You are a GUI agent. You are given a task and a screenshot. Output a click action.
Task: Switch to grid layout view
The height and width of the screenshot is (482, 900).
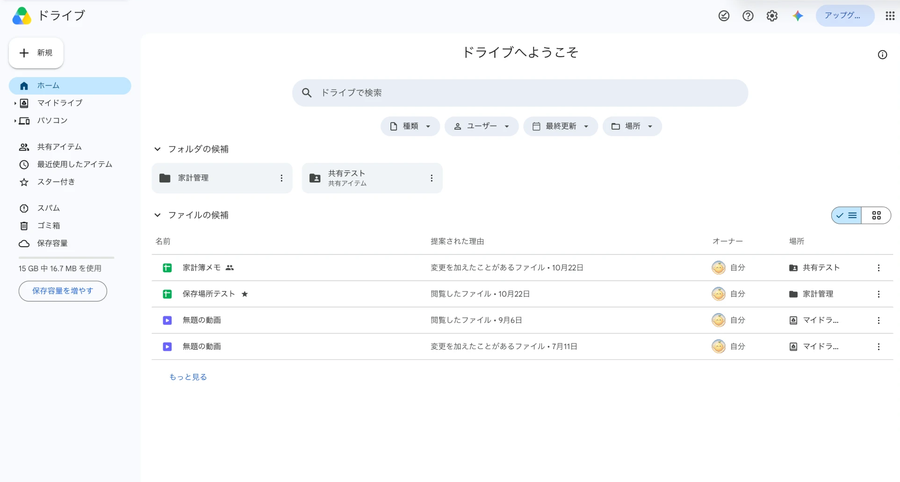[x=876, y=215]
